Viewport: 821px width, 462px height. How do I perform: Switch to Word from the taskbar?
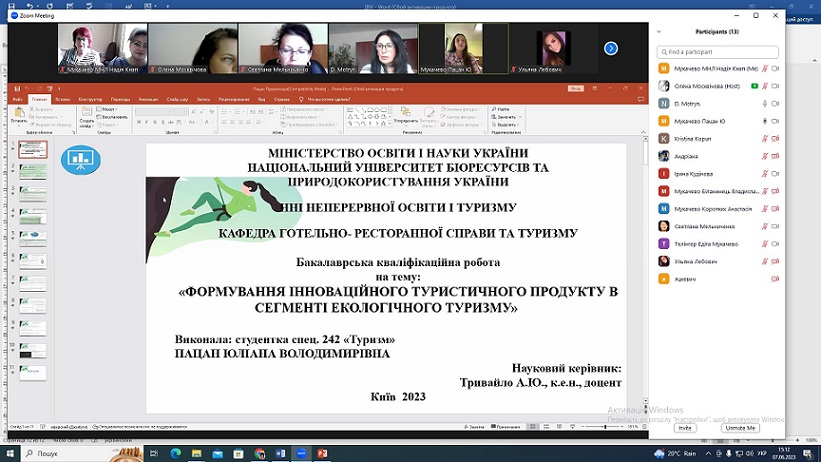[281, 453]
